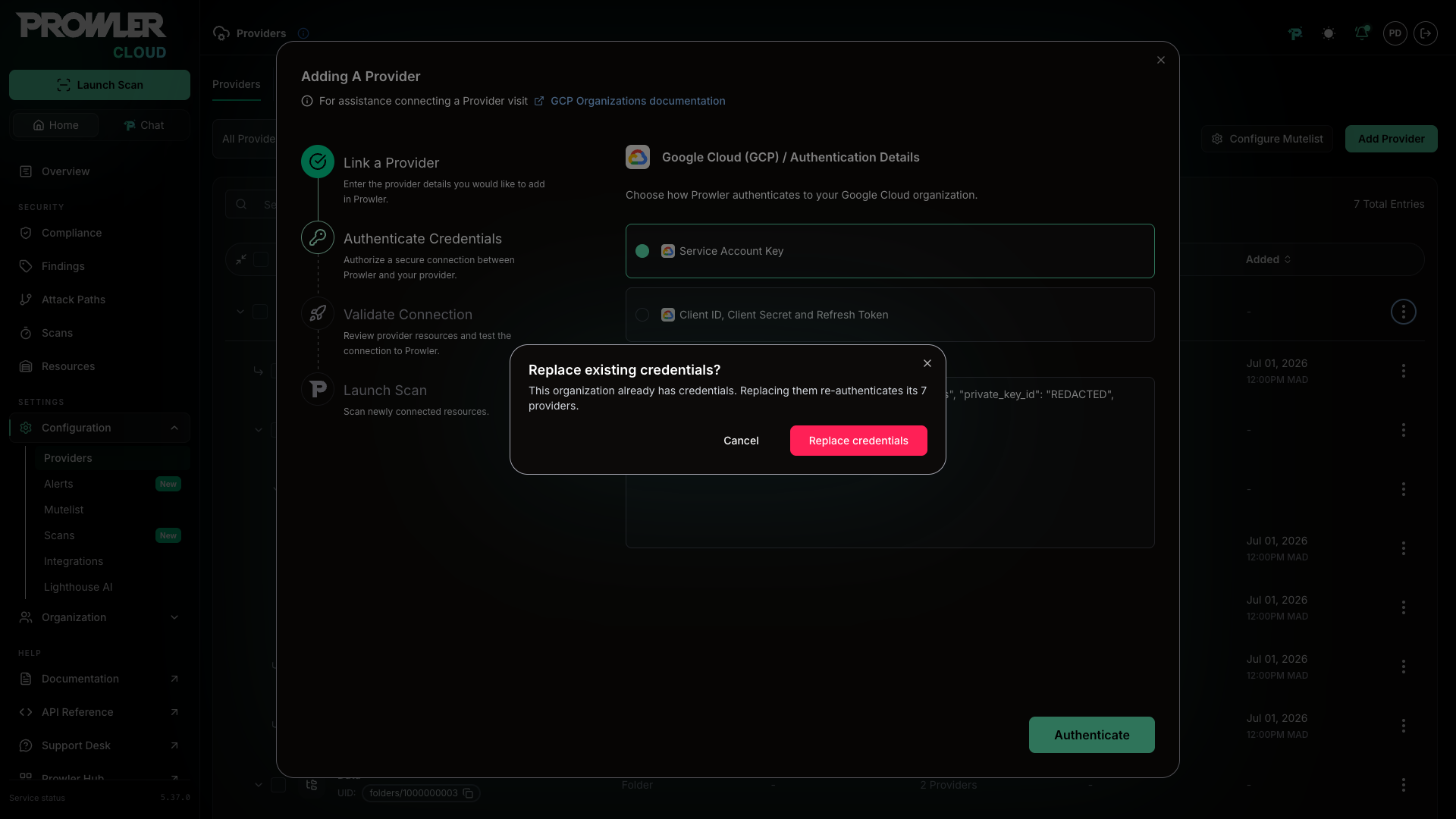Screen dimensions: 1456x819
Task: Click Replace credentials button
Action: click(858, 441)
